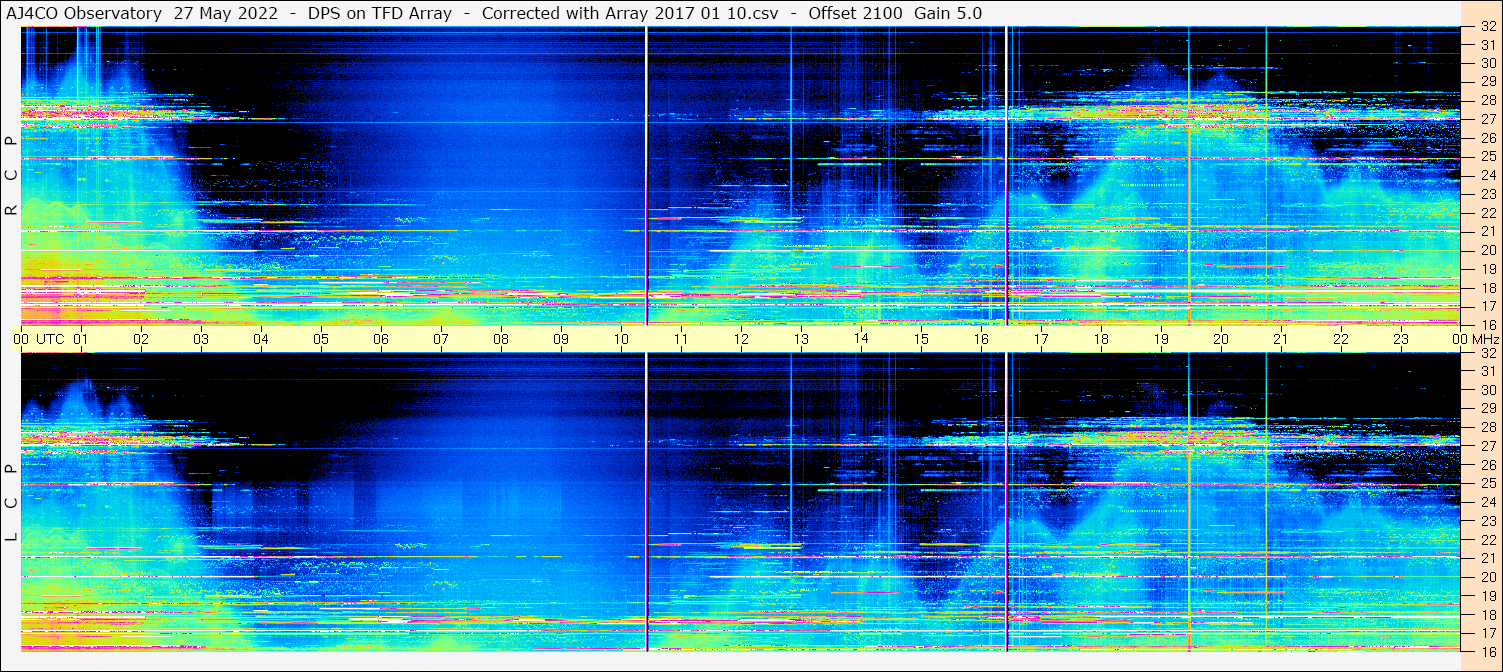
Task: Click the AJ4CO Observatory title text
Action: (x=85, y=13)
